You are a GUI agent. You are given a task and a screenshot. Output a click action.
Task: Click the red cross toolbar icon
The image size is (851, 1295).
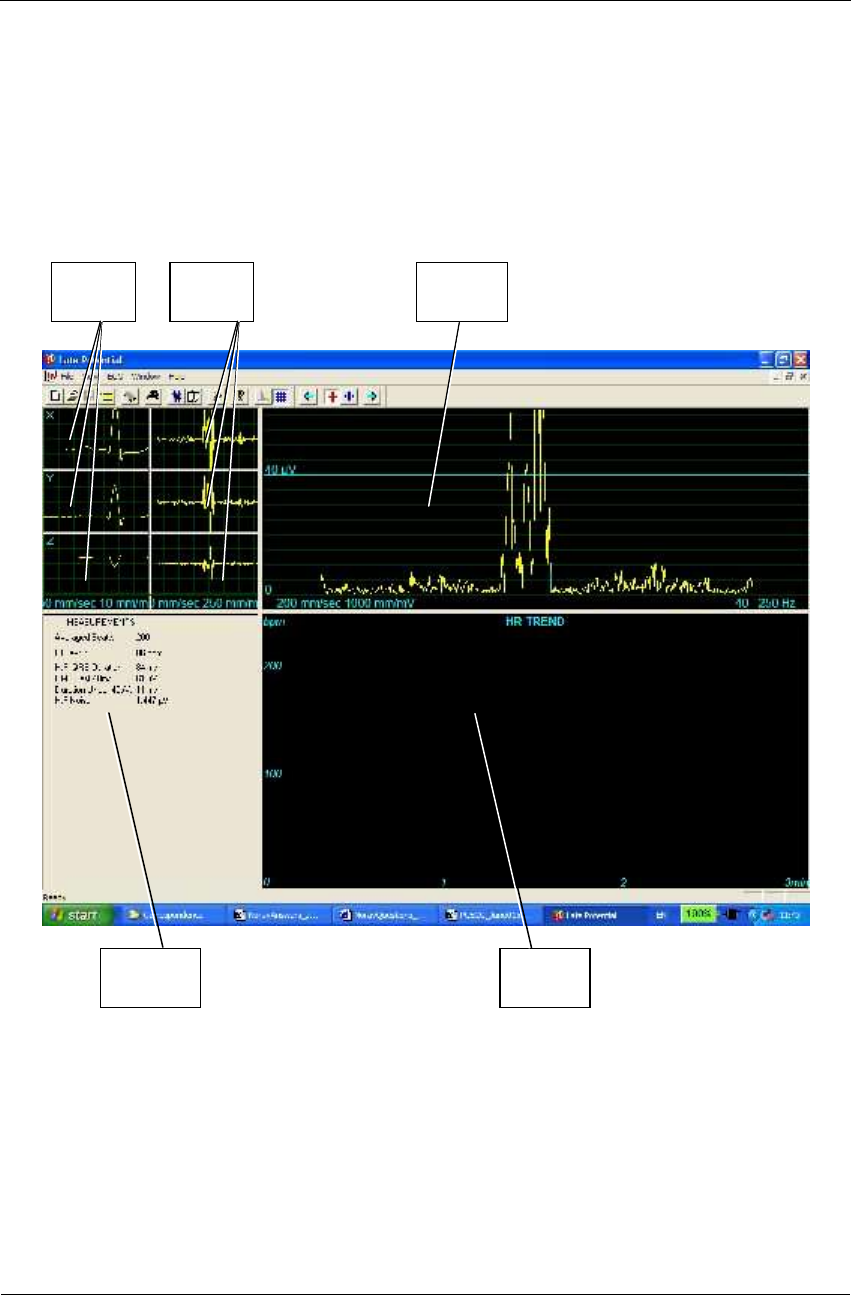(332, 396)
